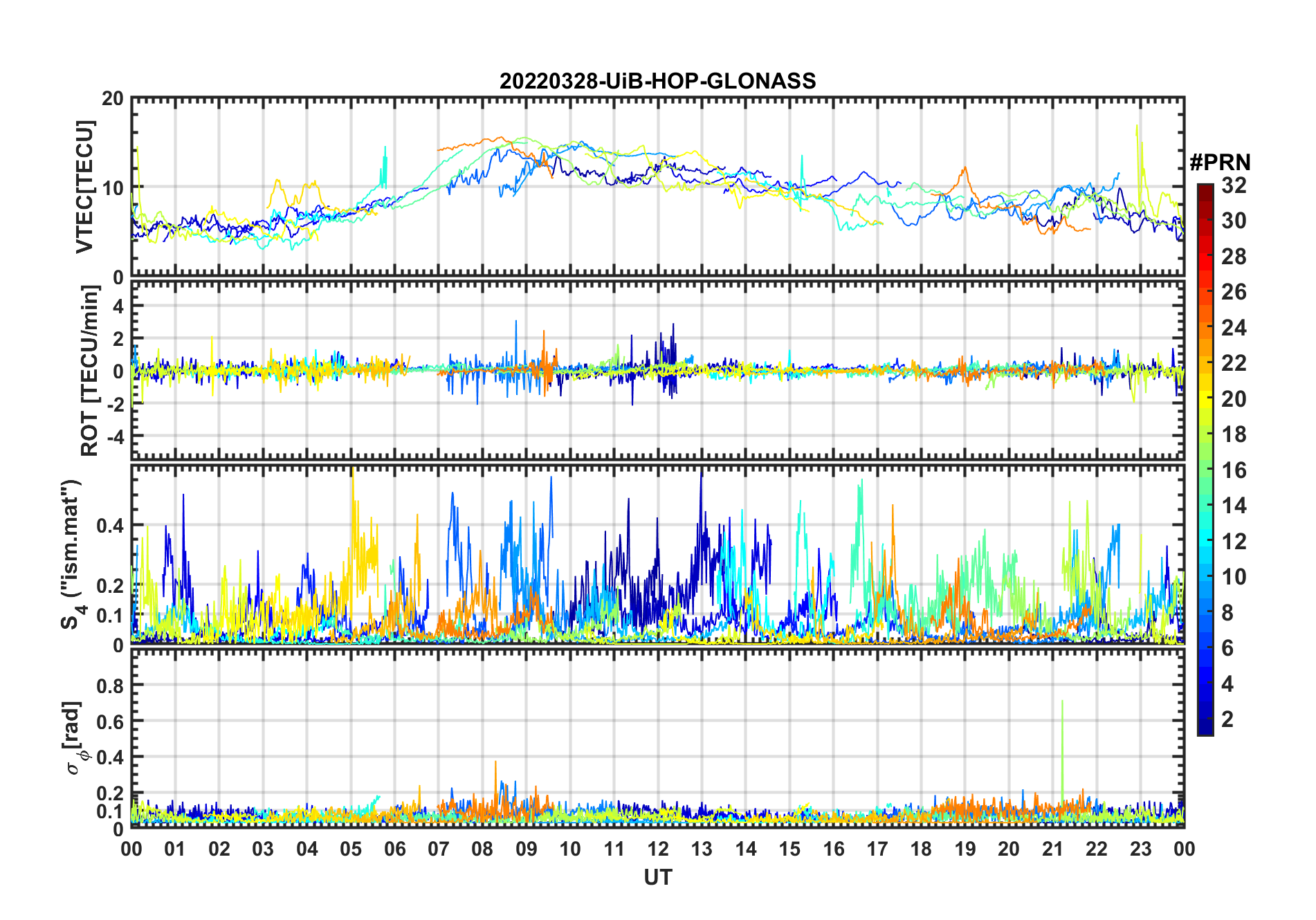The height and width of the screenshot is (920, 1316).
Task: Click the "09" tick on the UT axis
Action: tap(527, 849)
